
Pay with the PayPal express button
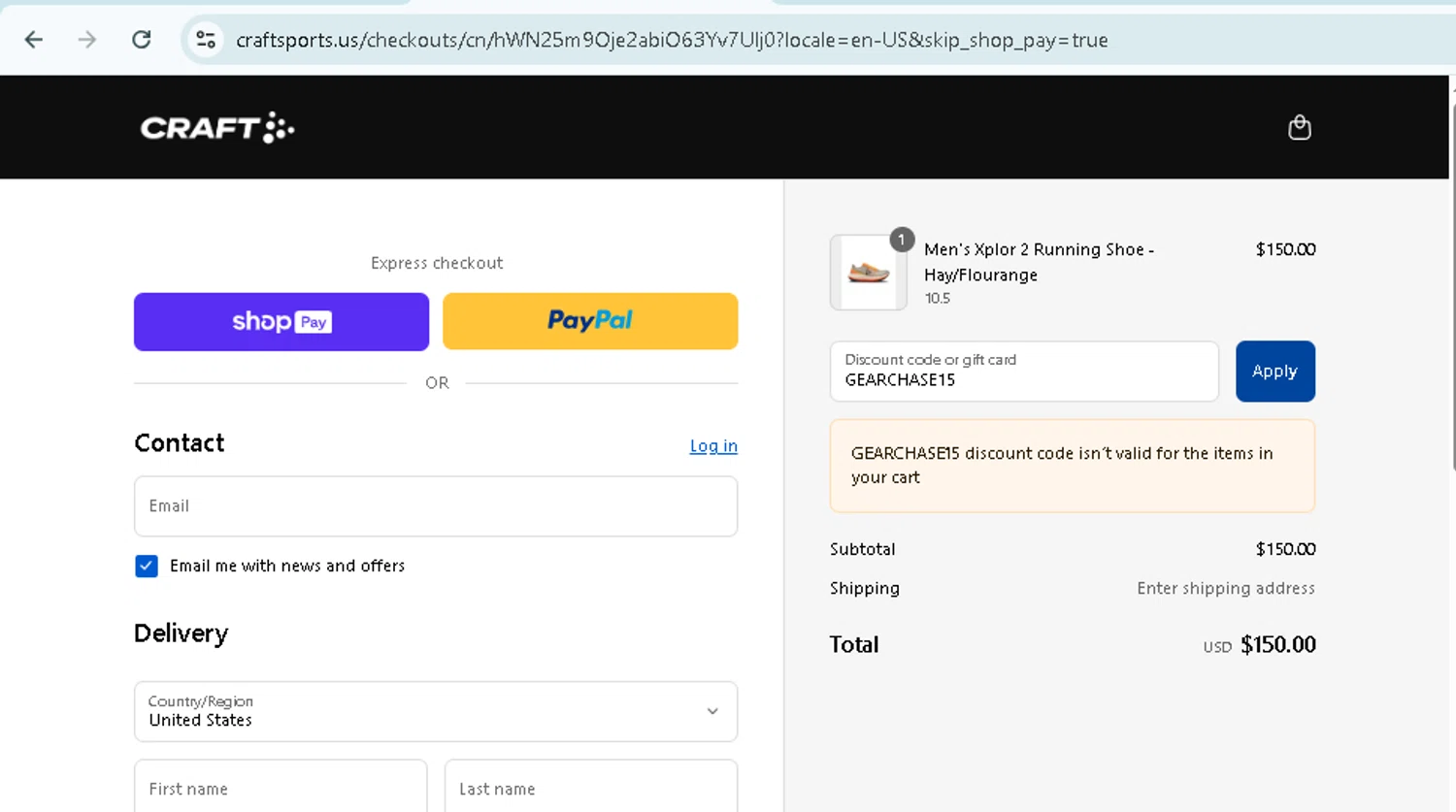pyautogui.click(x=590, y=321)
